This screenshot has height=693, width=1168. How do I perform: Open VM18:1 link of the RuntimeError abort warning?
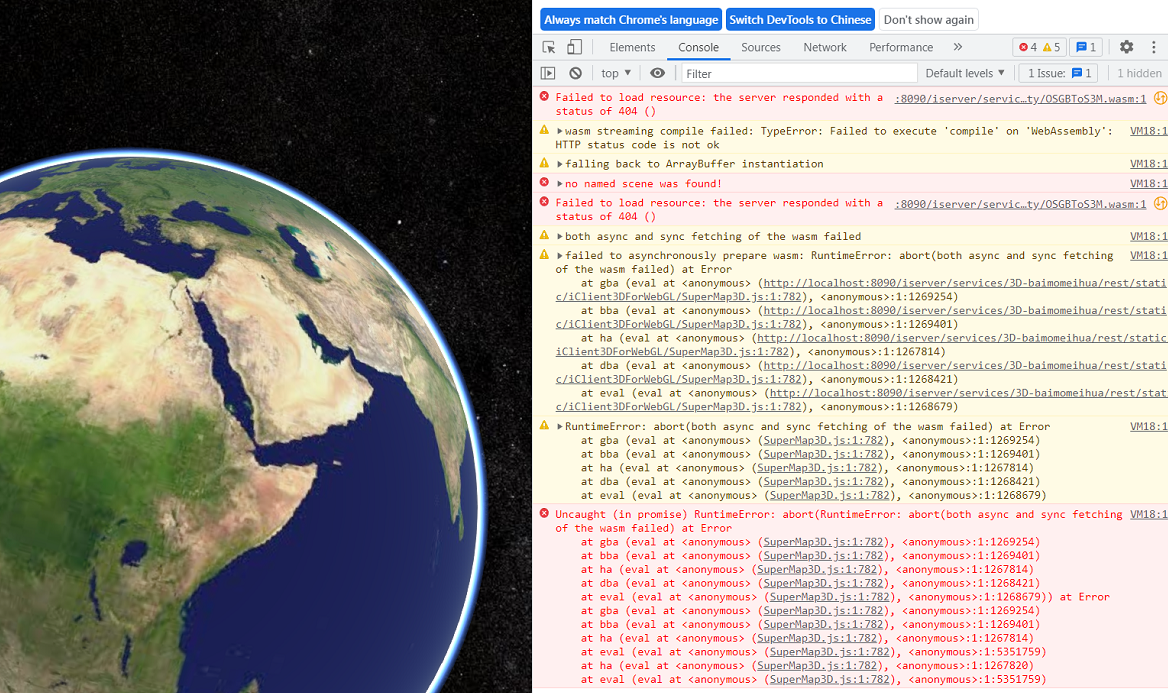pyautogui.click(x=1149, y=427)
